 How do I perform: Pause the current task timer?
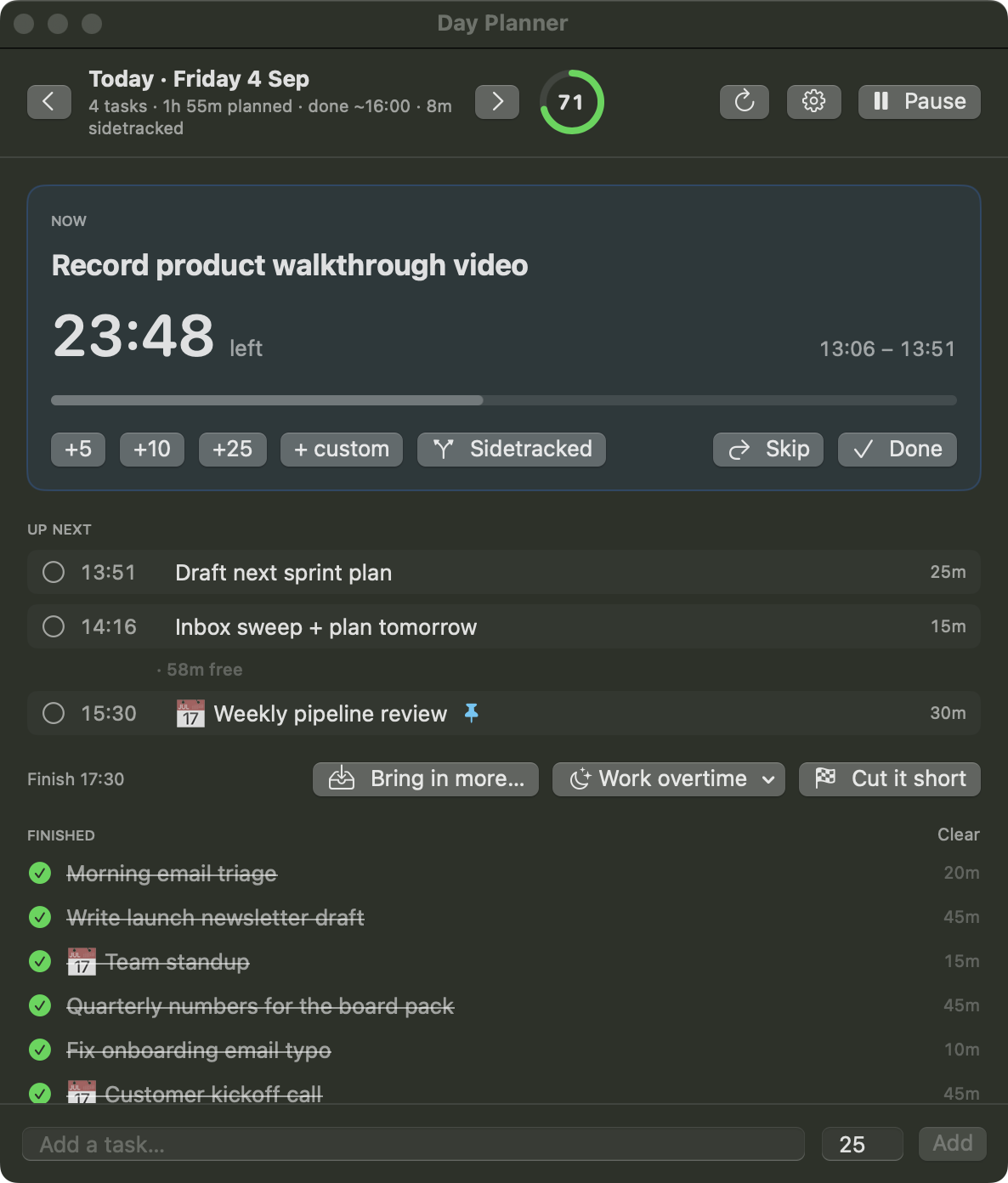click(x=919, y=102)
